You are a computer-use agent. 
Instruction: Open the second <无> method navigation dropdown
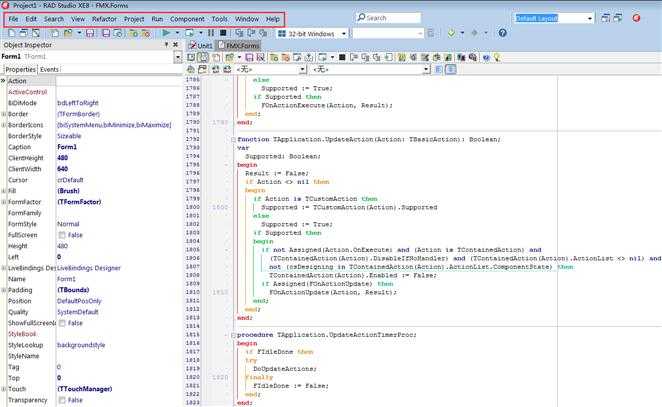426,69
